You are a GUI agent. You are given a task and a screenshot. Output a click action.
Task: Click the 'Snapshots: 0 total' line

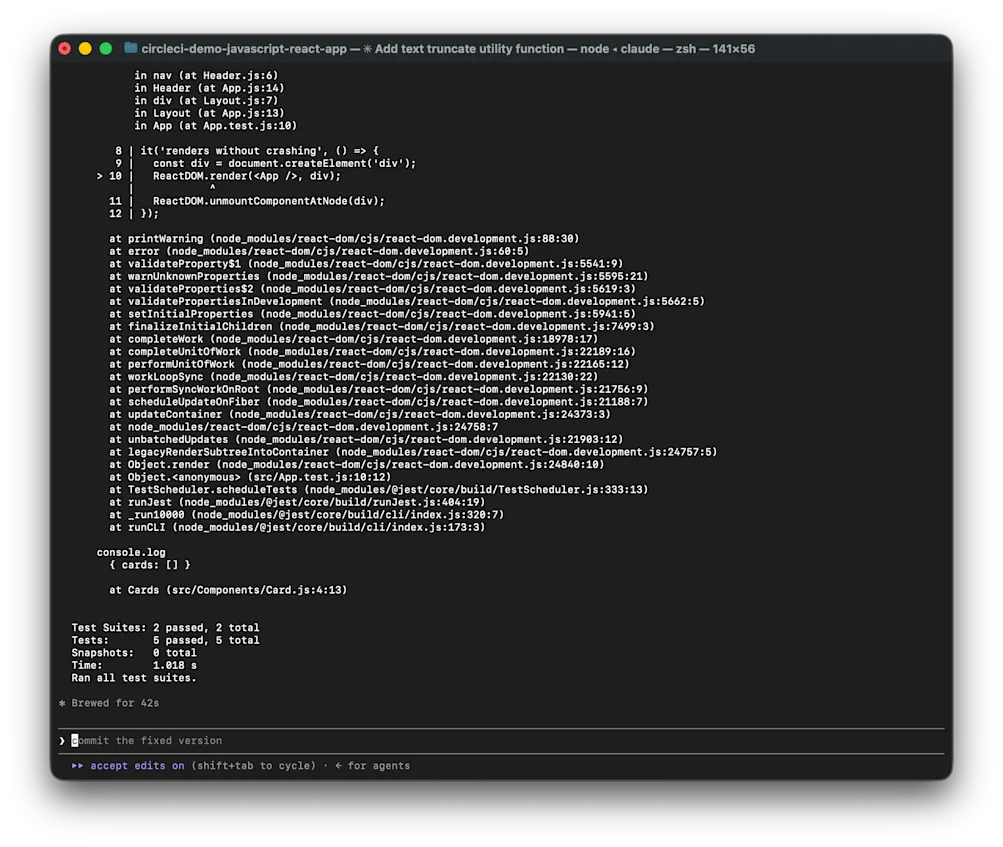(x=134, y=653)
